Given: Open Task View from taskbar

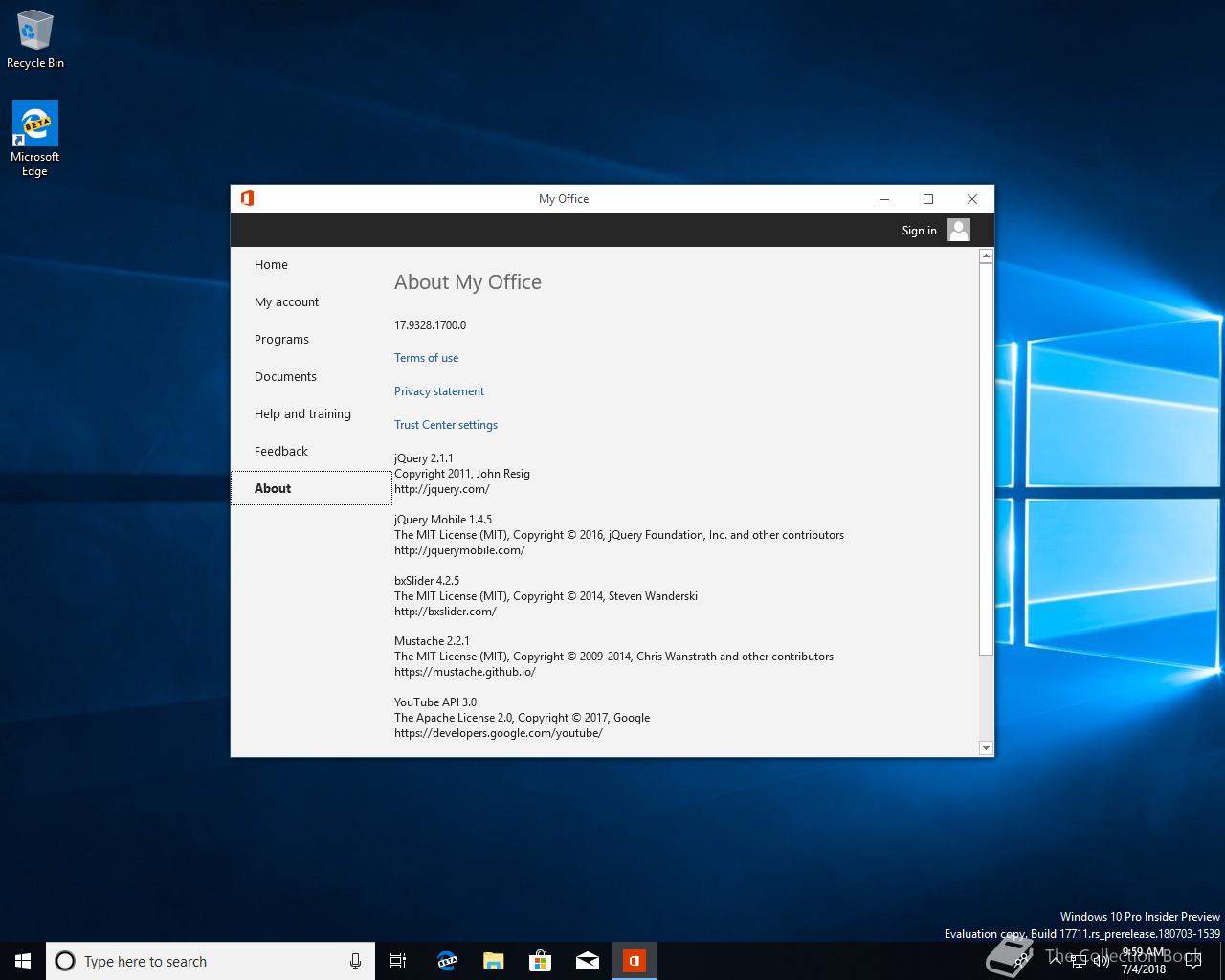Looking at the screenshot, I should pos(398,961).
